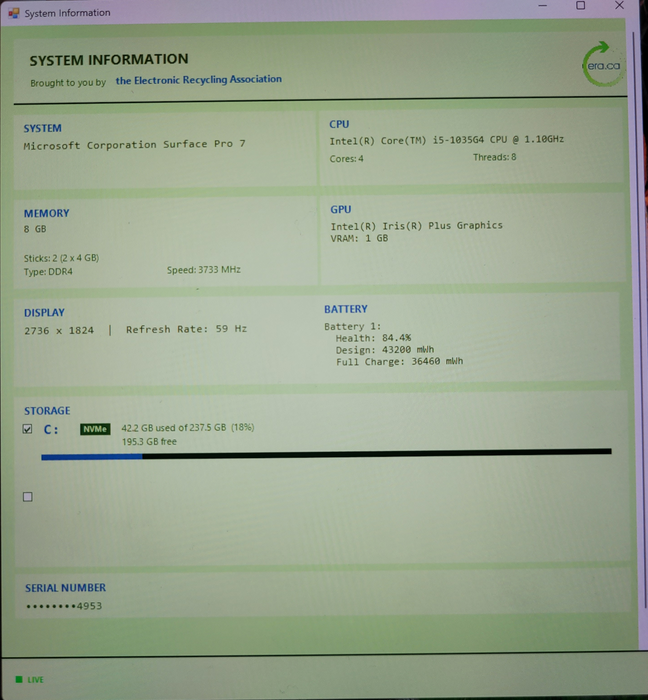
Task: Click the SERIAL NUMBER heading
Action: click(65, 588)
